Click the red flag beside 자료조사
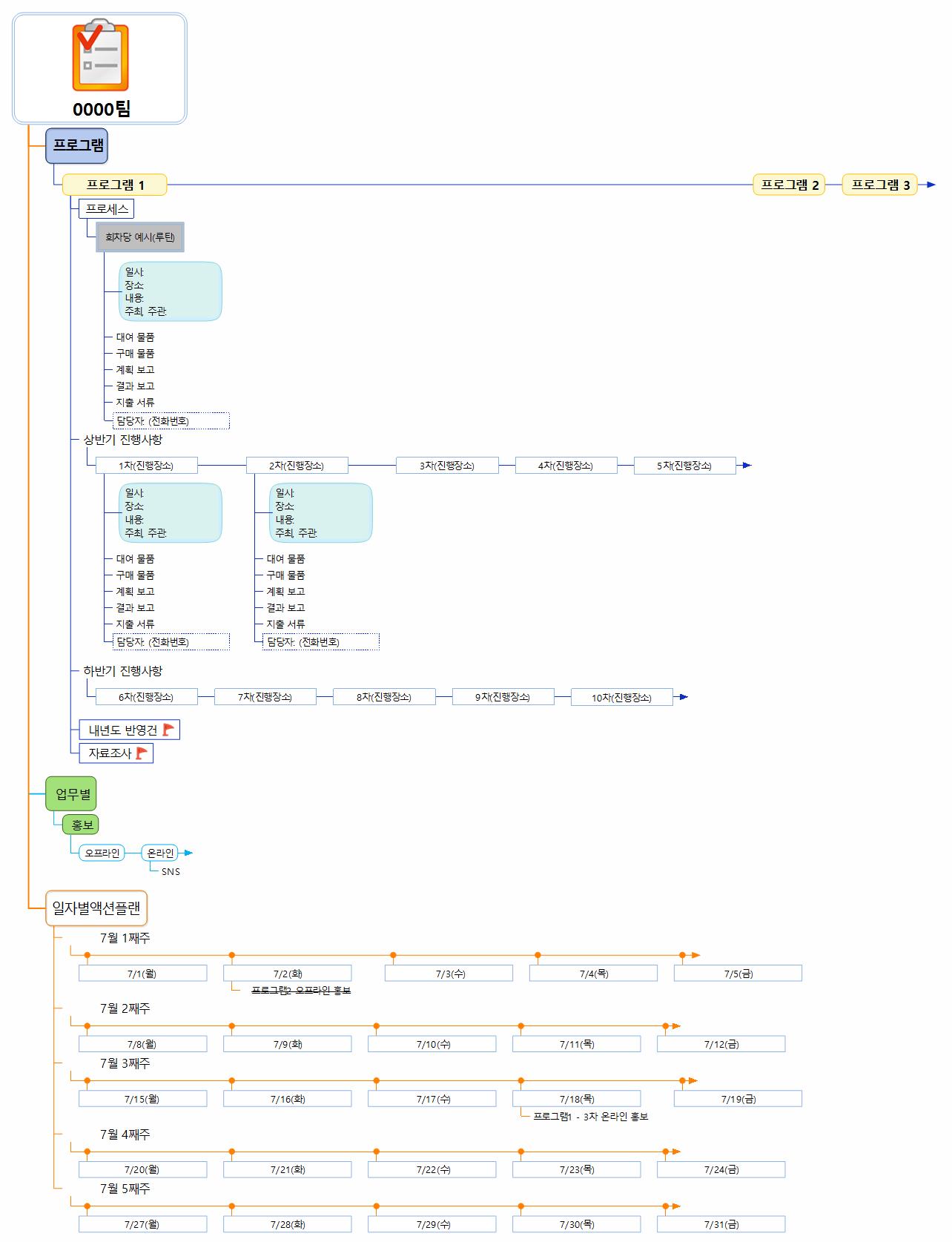Screen dimensions: 952x1242 coord(142,753)
